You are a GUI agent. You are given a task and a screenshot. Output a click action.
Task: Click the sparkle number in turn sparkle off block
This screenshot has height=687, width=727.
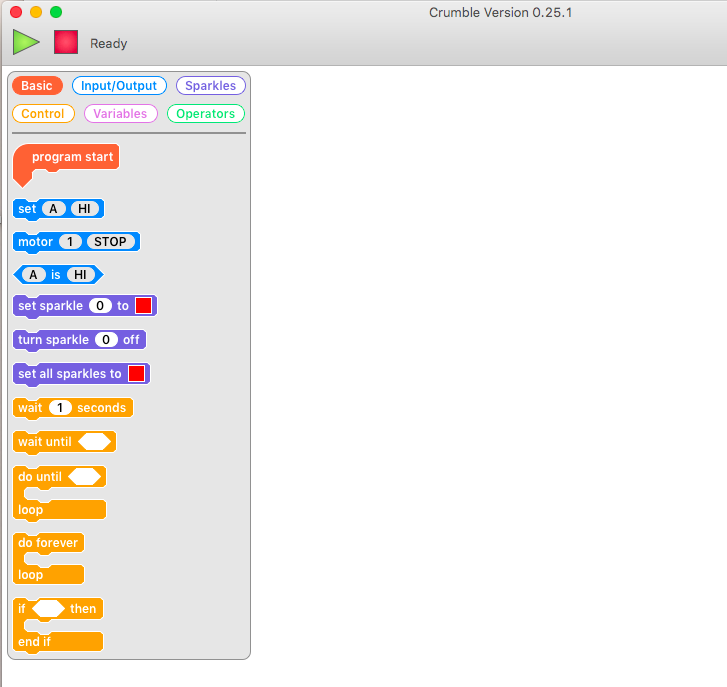[106, 340]
